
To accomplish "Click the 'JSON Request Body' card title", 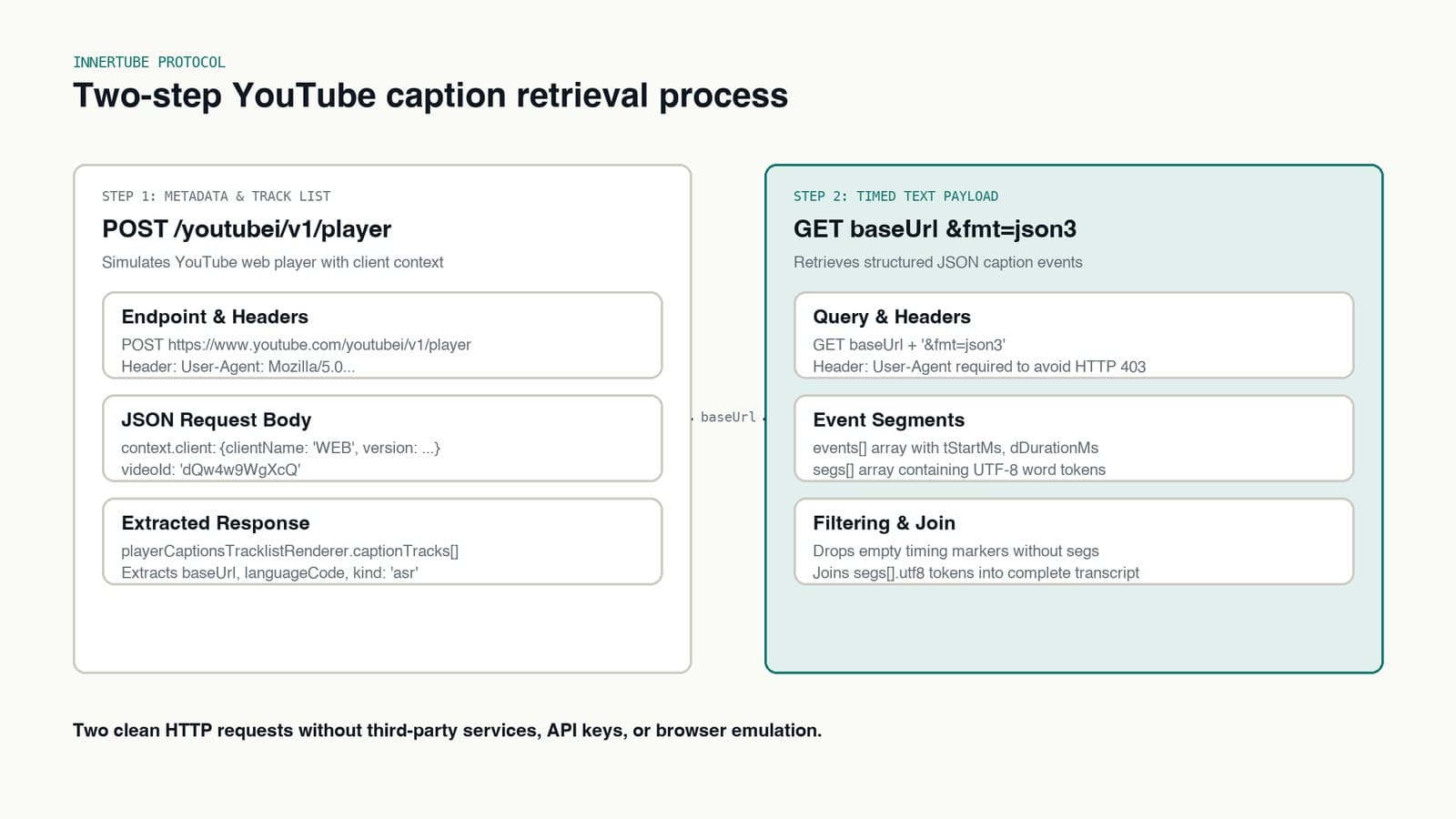I will click(217, 420).
